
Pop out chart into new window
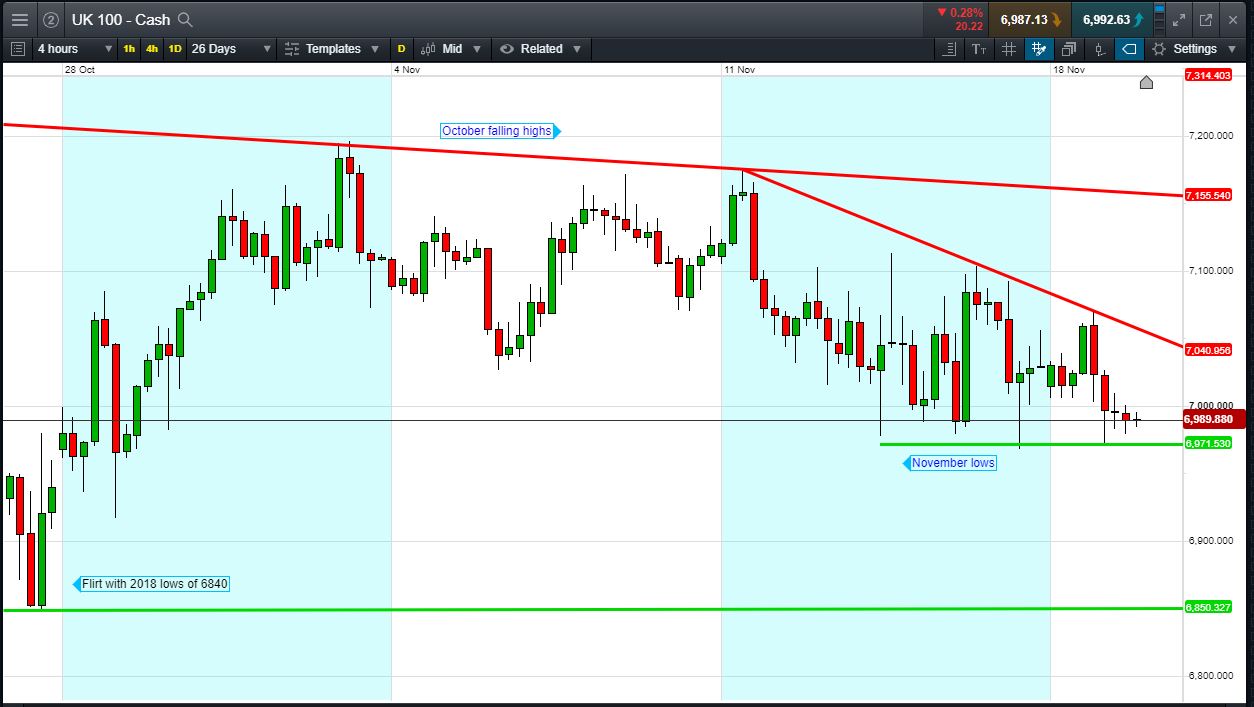click(1206, 19)
